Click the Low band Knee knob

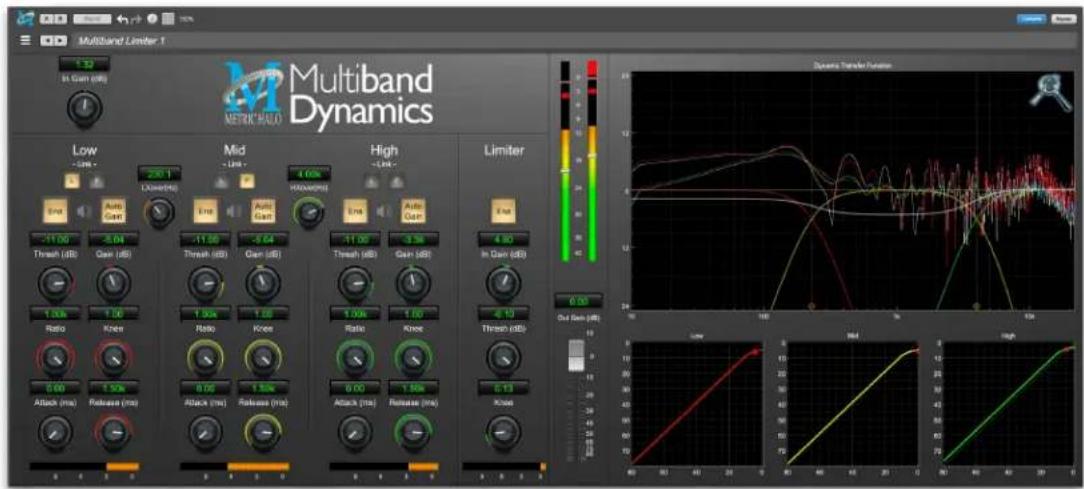point(111,357)
